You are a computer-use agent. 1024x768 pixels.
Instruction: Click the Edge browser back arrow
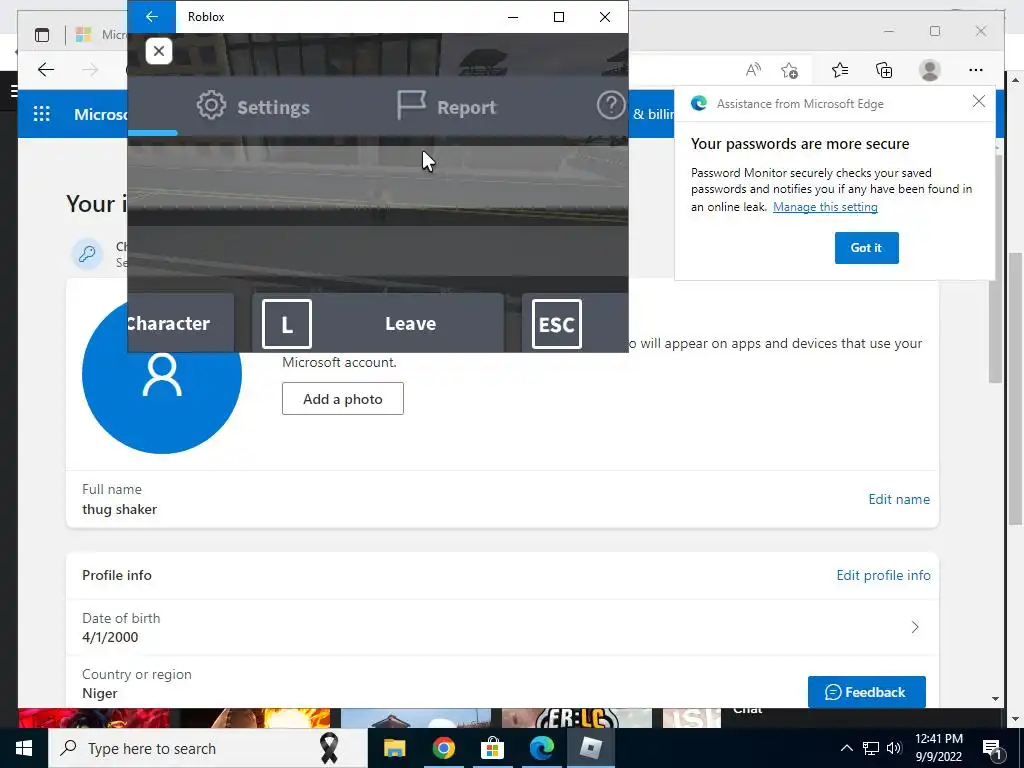(x=46, y=70)
